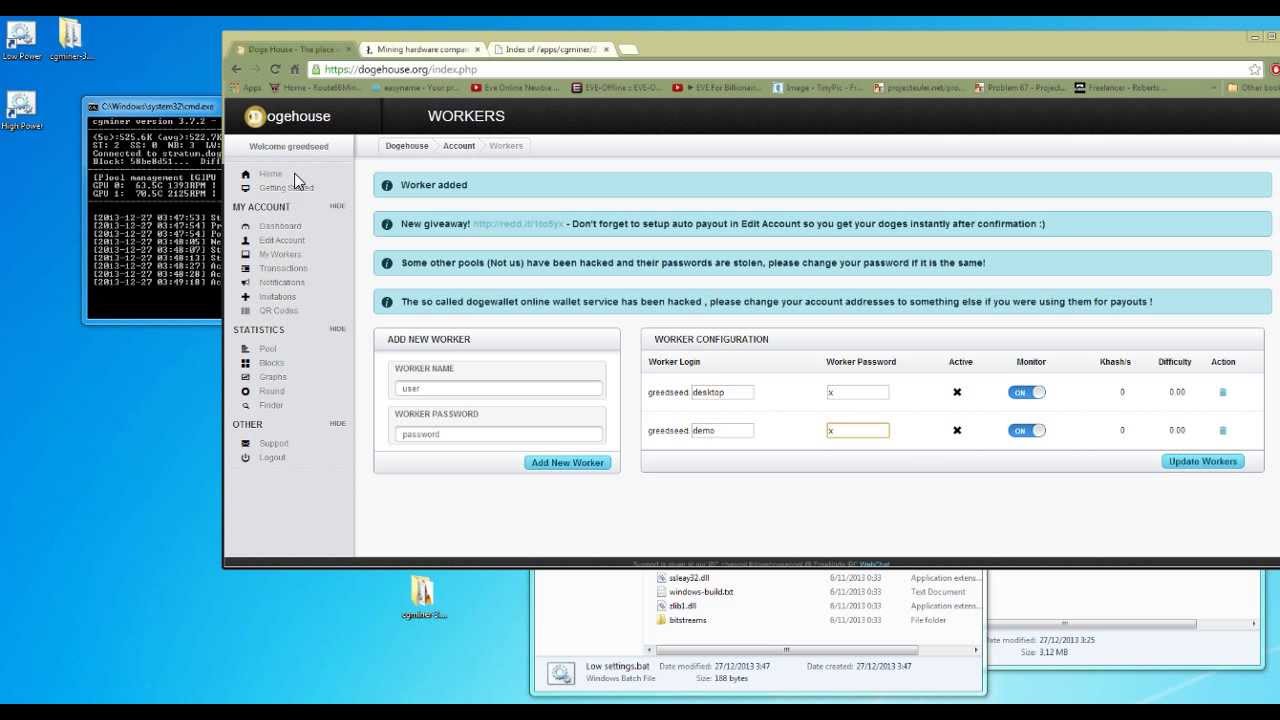Open Graphs statistics
Viewport: 1280px width, 720px height.
point(273,377)
